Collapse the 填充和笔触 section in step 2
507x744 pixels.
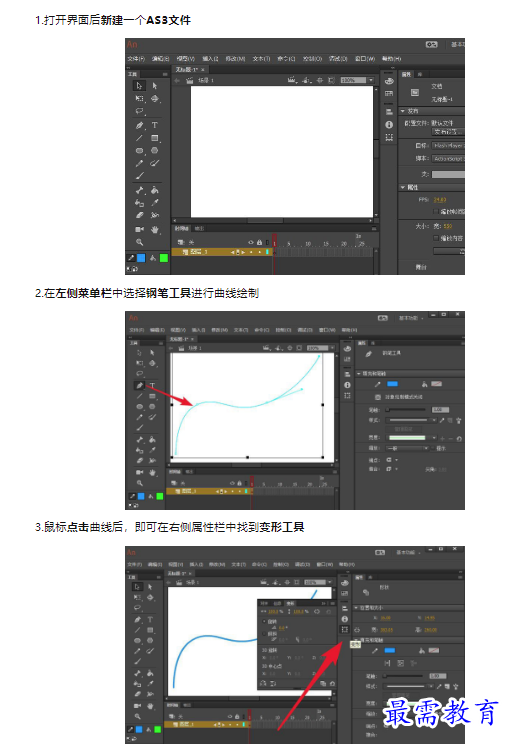(x=359, y=373)
